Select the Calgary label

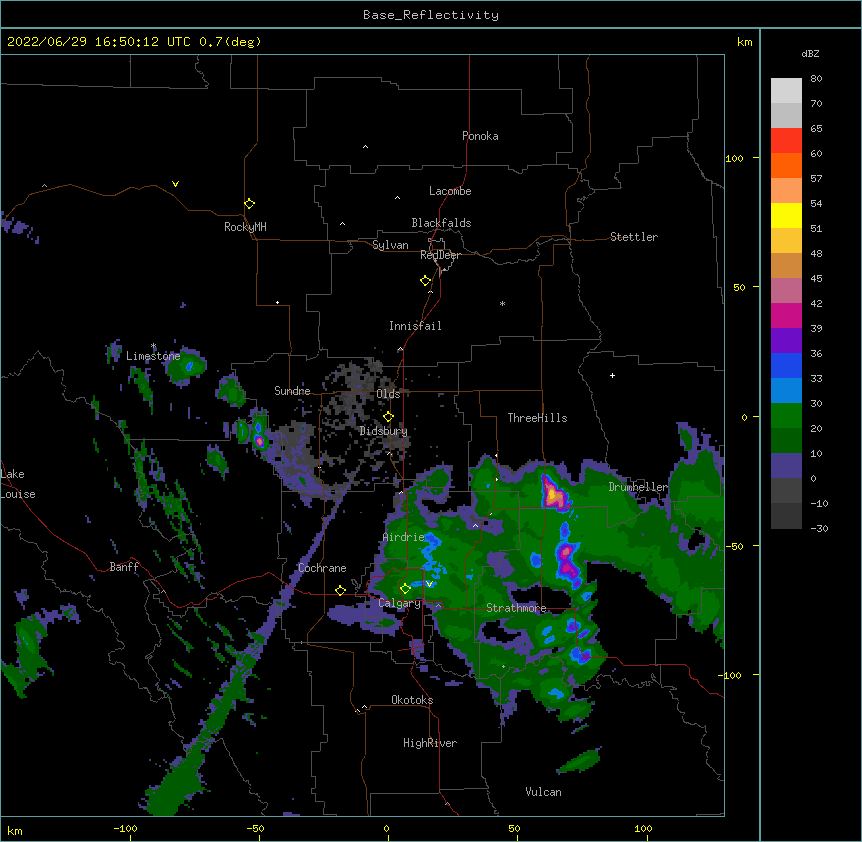400,603
